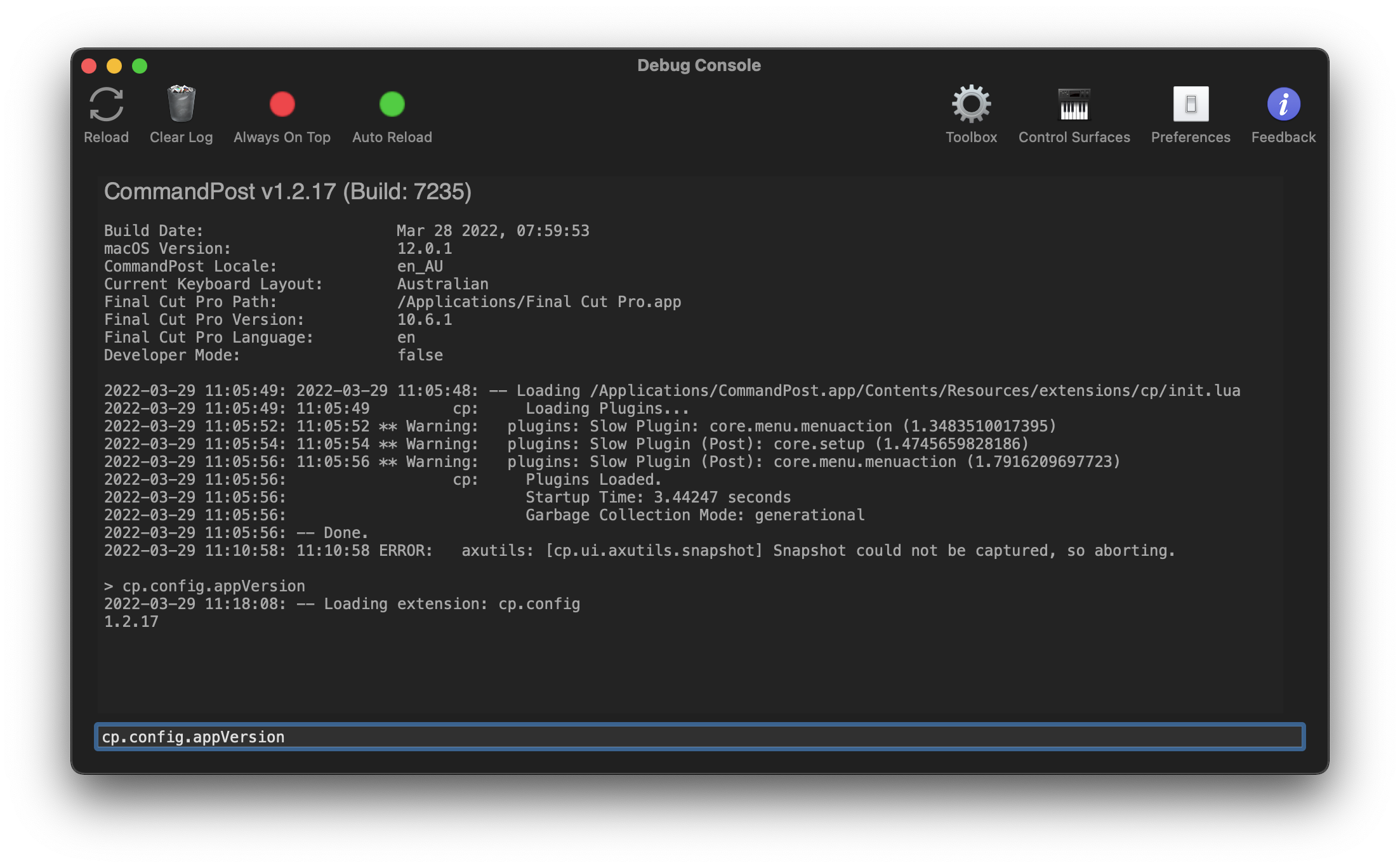Open Control Surfaces keyboard icon
Screen dimensions: 1400x868
(x=1074, y=104)
